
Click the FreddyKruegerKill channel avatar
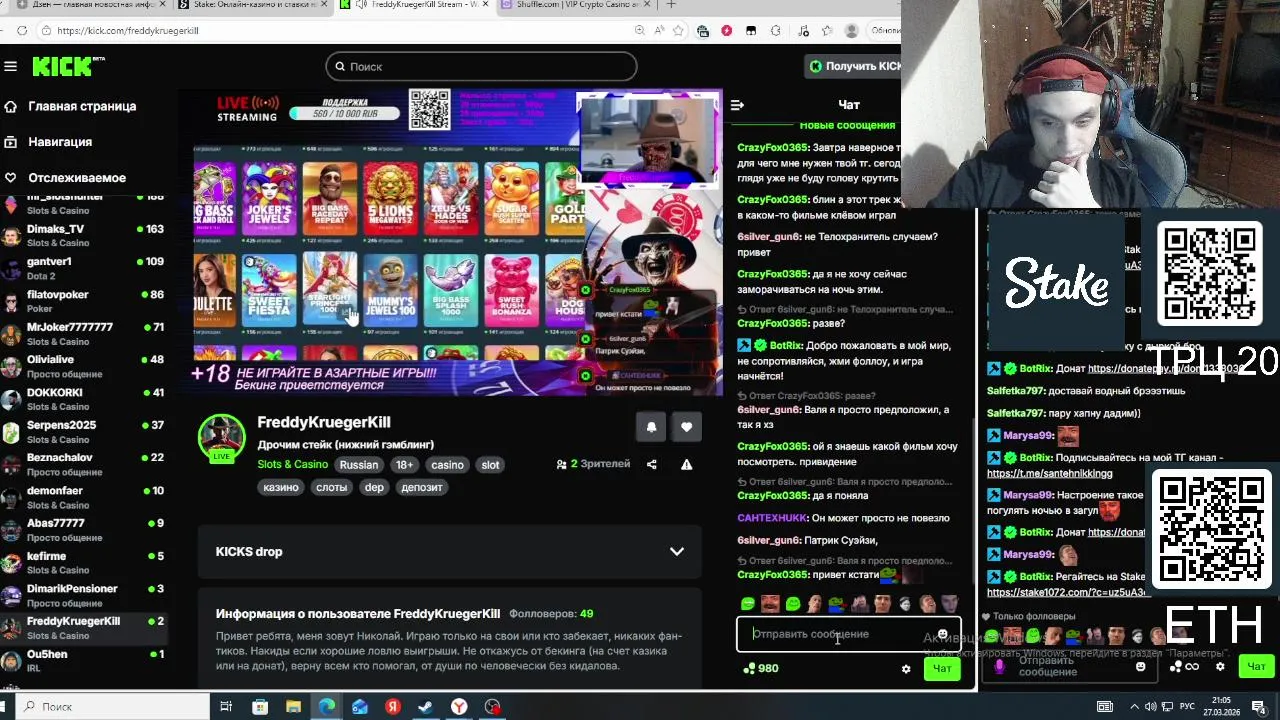(x=221, y=438)
